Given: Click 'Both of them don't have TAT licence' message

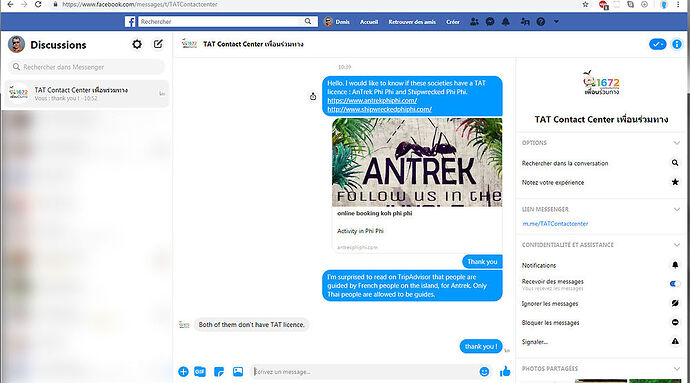Looking at the screenshot, I should coord(251,324).
